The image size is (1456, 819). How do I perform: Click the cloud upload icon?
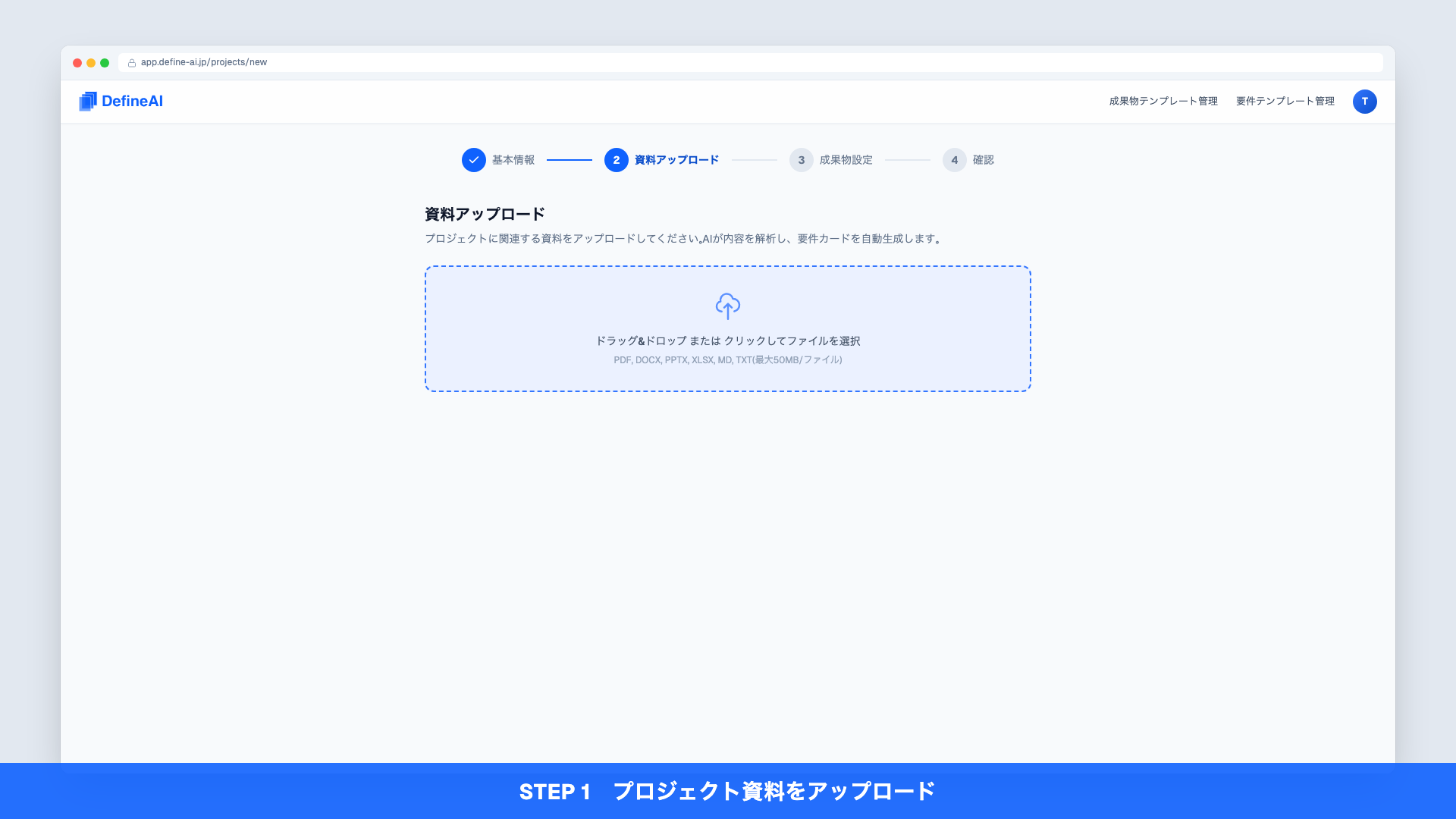click(727, 306)
